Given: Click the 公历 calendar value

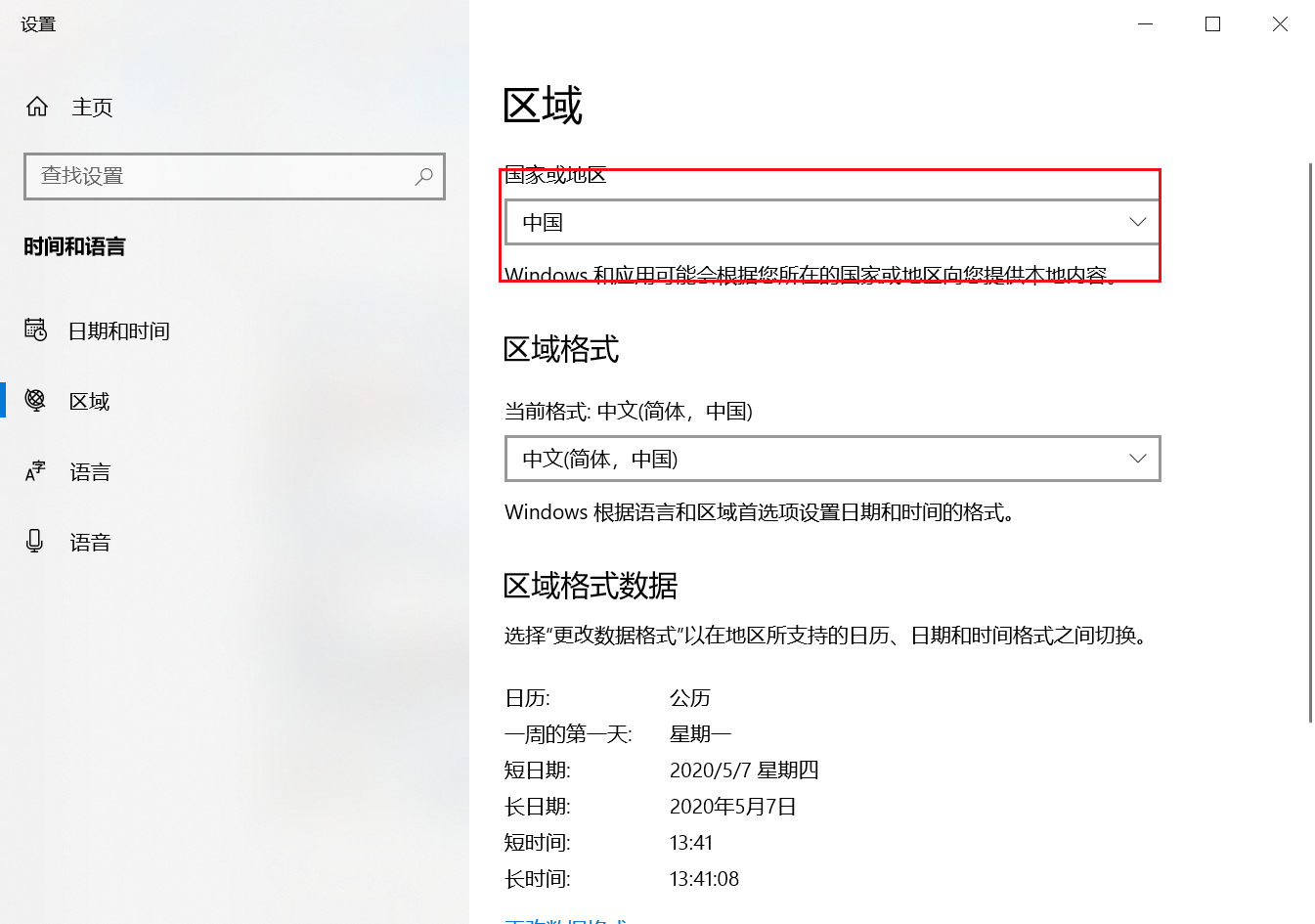Looking at the screenshot, I should point(690,698).
